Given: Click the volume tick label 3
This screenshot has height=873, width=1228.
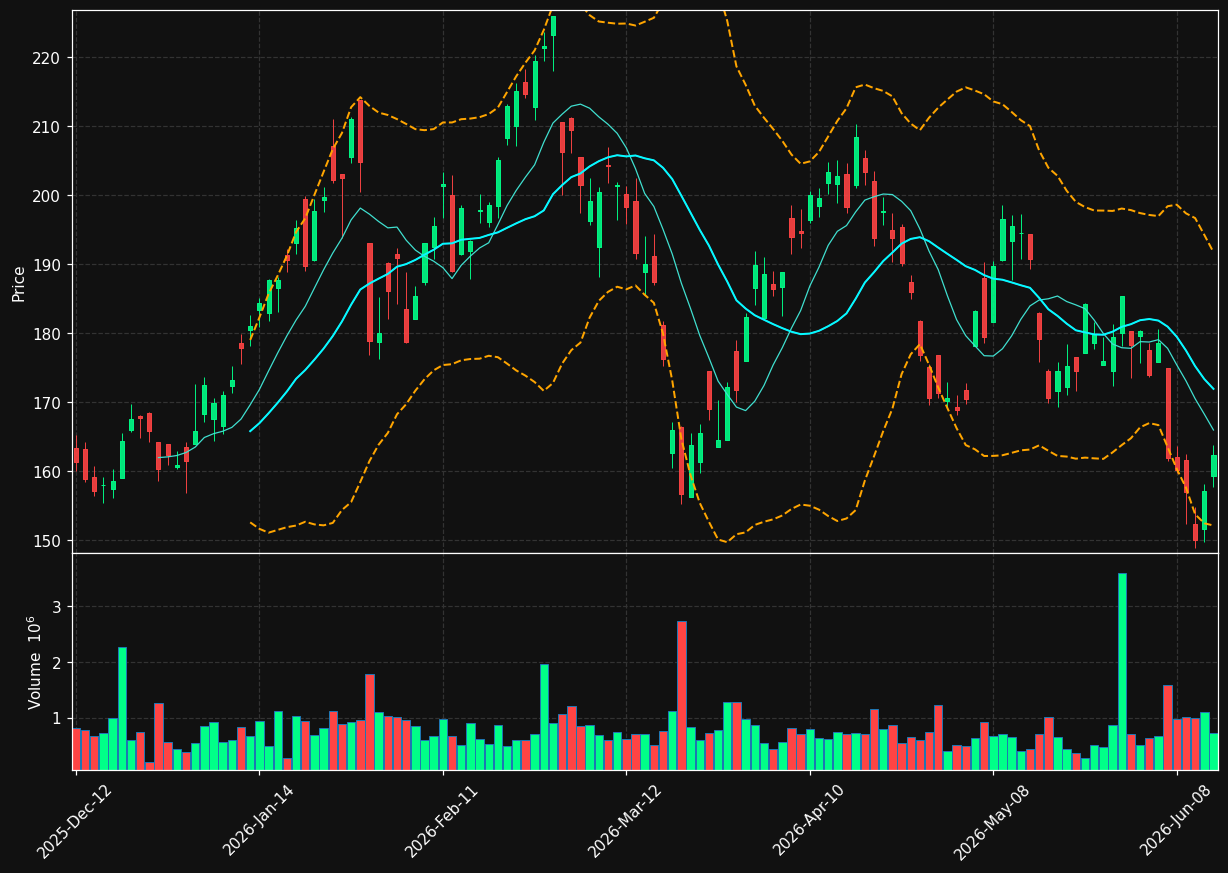Looking at the screenshot, I should coord(57,607).
